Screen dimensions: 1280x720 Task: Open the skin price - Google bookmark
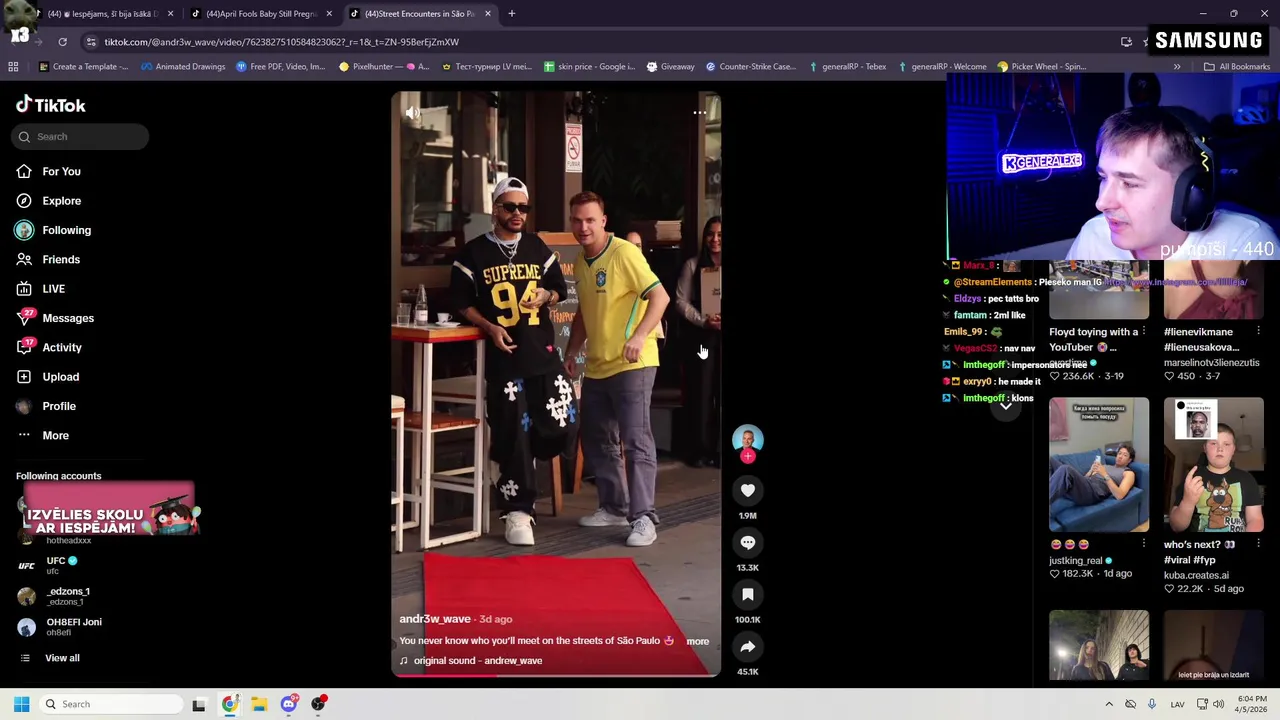point(589,67)
